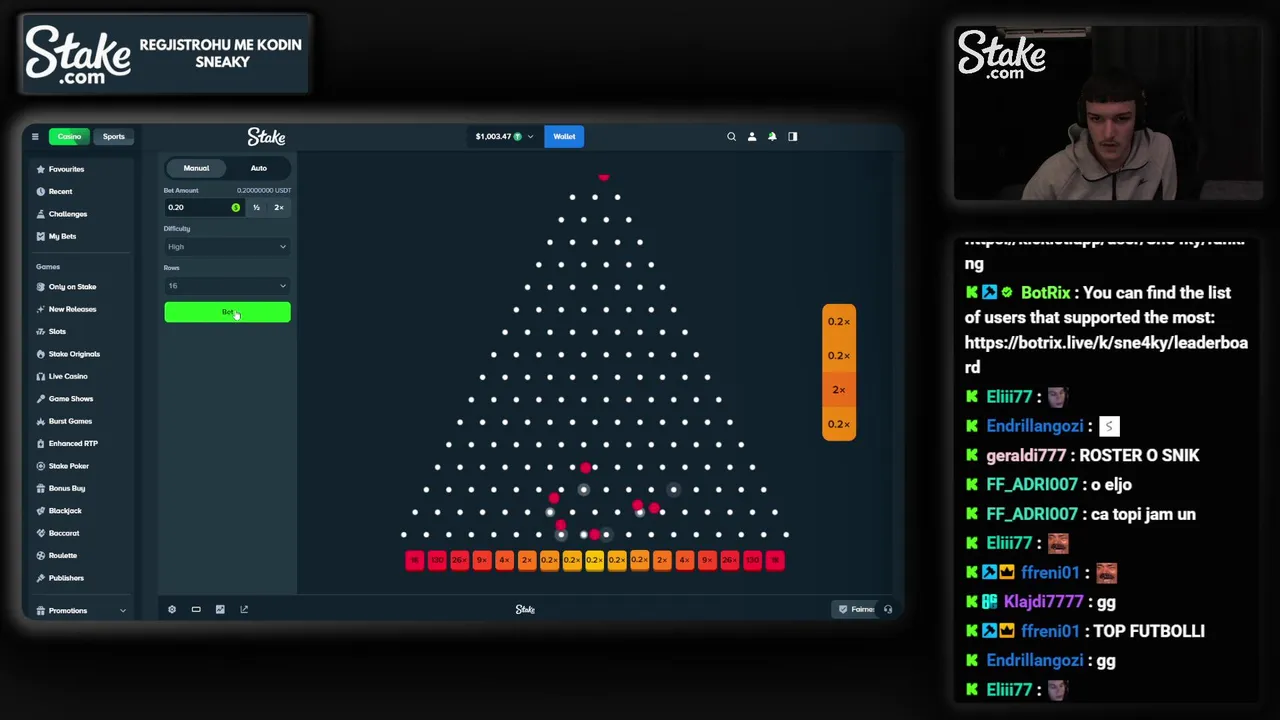This screenshot has width=1280, height=720.
Task: Switch to the Sports tab
Action: click(x=114, y=137)
